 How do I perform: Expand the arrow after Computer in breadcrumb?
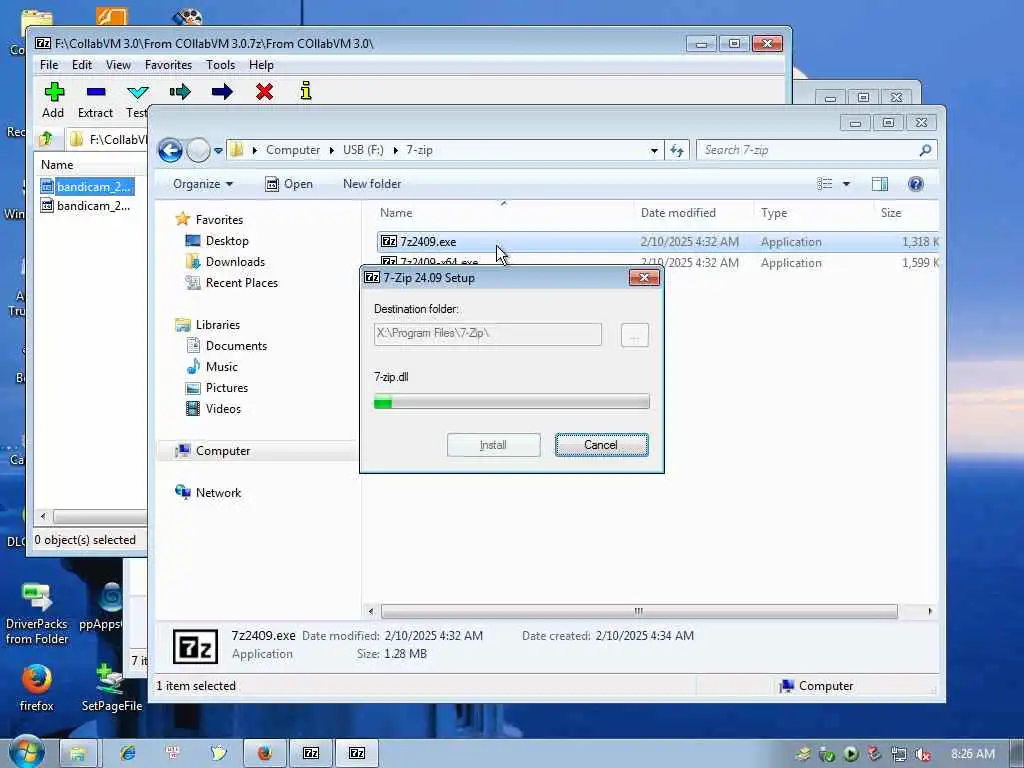coord(332,150)
